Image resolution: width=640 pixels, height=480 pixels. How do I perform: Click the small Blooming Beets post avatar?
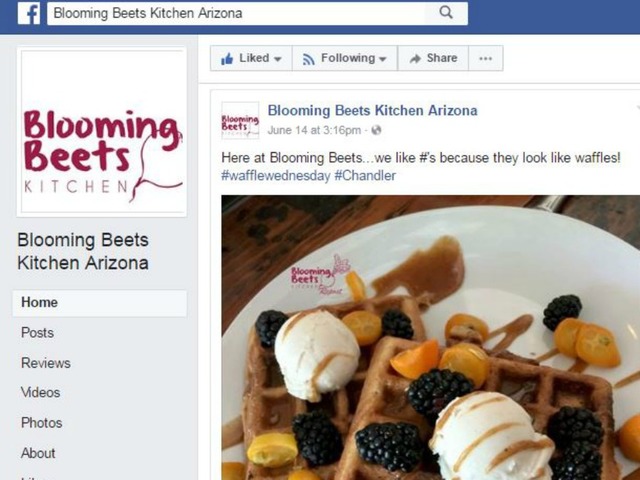click(240, 120)
